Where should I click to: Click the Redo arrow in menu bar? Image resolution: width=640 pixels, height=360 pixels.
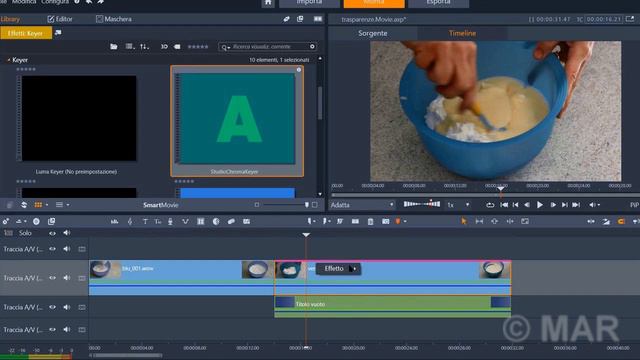100,2
